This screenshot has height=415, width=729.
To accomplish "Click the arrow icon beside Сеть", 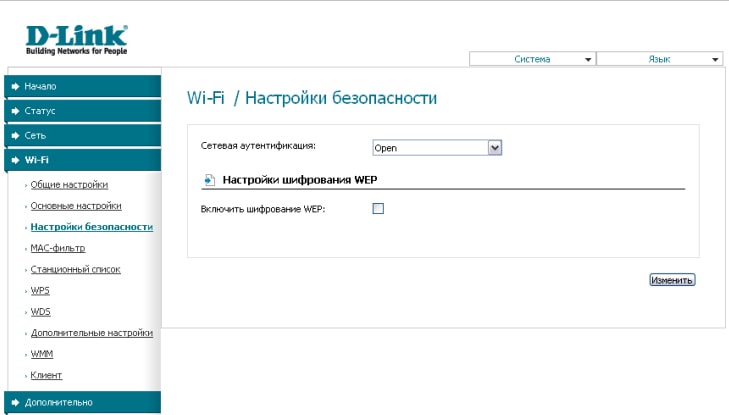I will coord(16,135).
